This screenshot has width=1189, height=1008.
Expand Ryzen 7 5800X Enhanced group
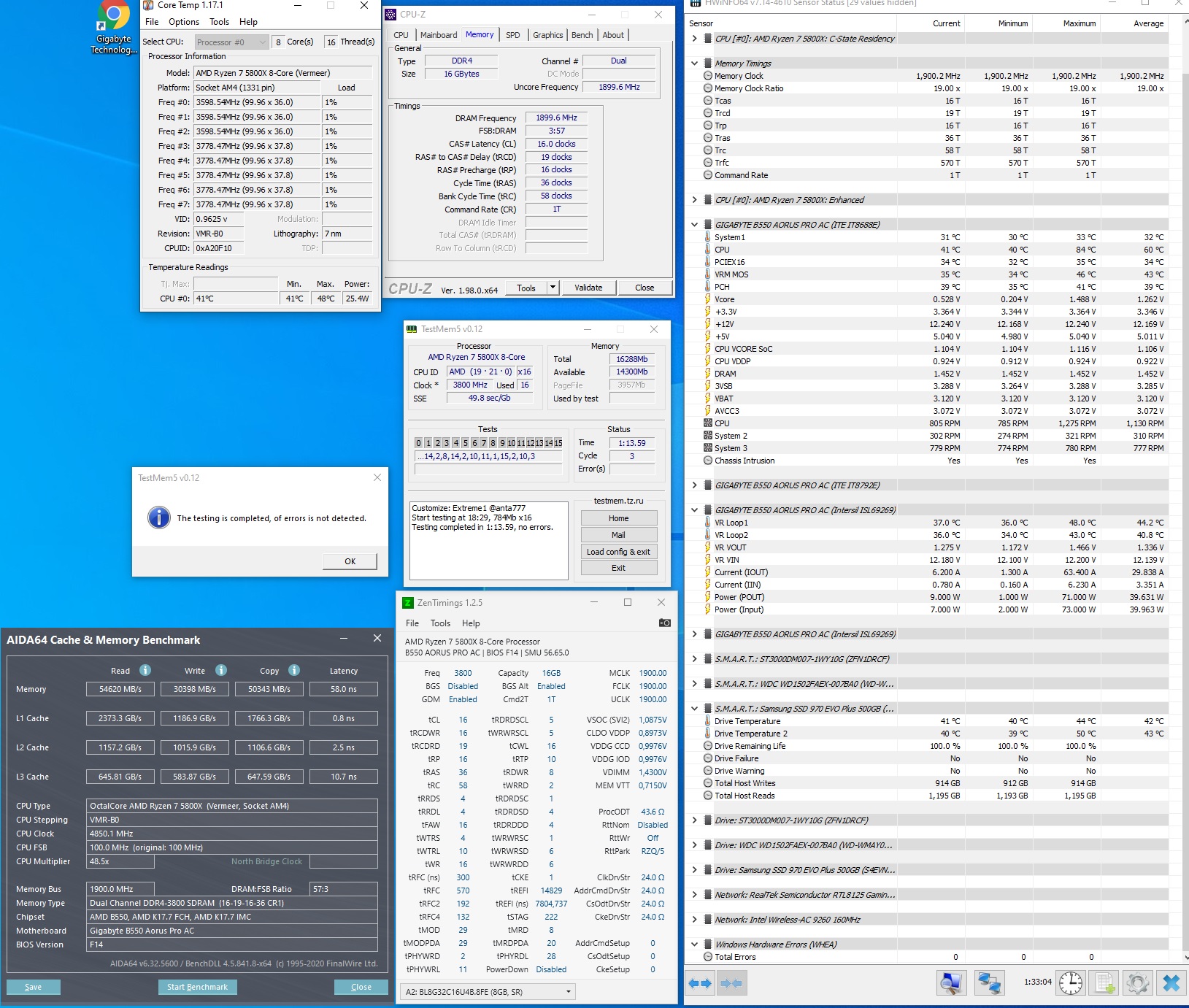coord(694,200)
